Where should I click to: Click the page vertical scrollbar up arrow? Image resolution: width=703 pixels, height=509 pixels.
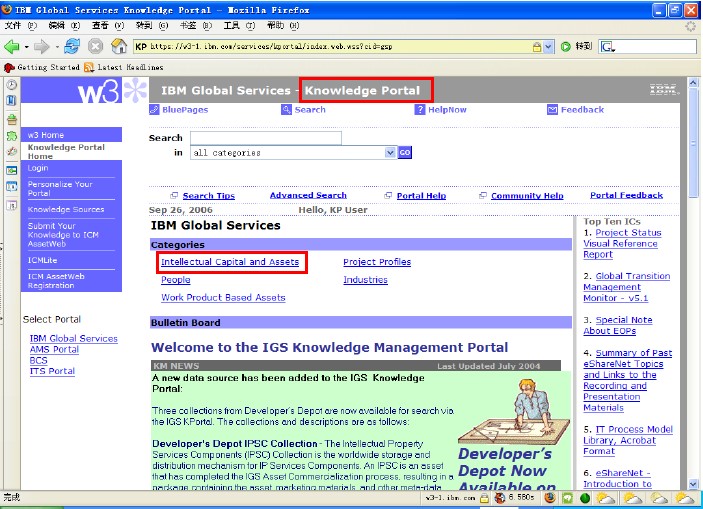click(693, 83)
